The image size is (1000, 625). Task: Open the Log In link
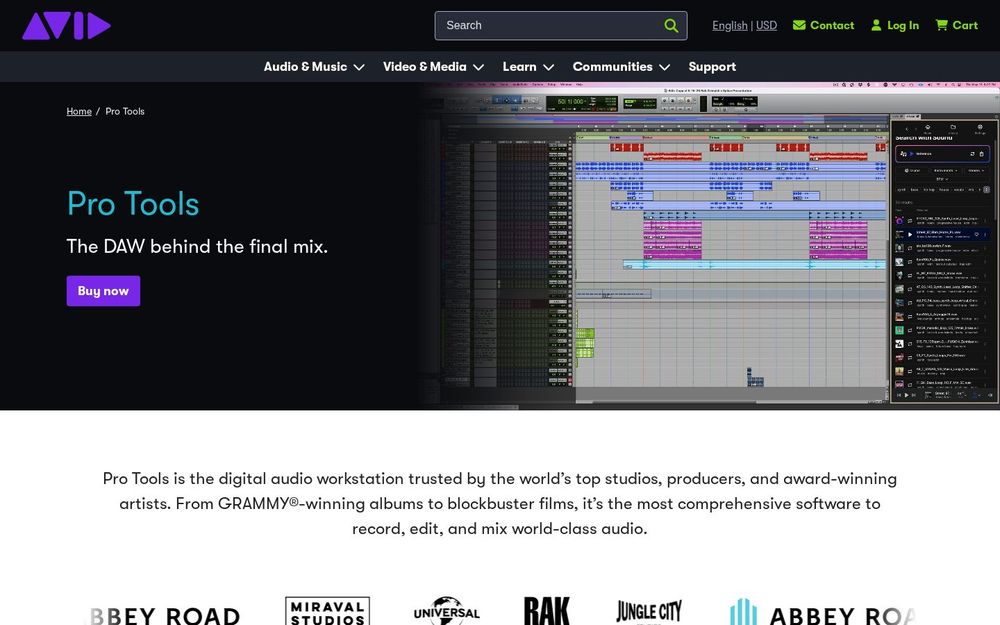(895, 25)
